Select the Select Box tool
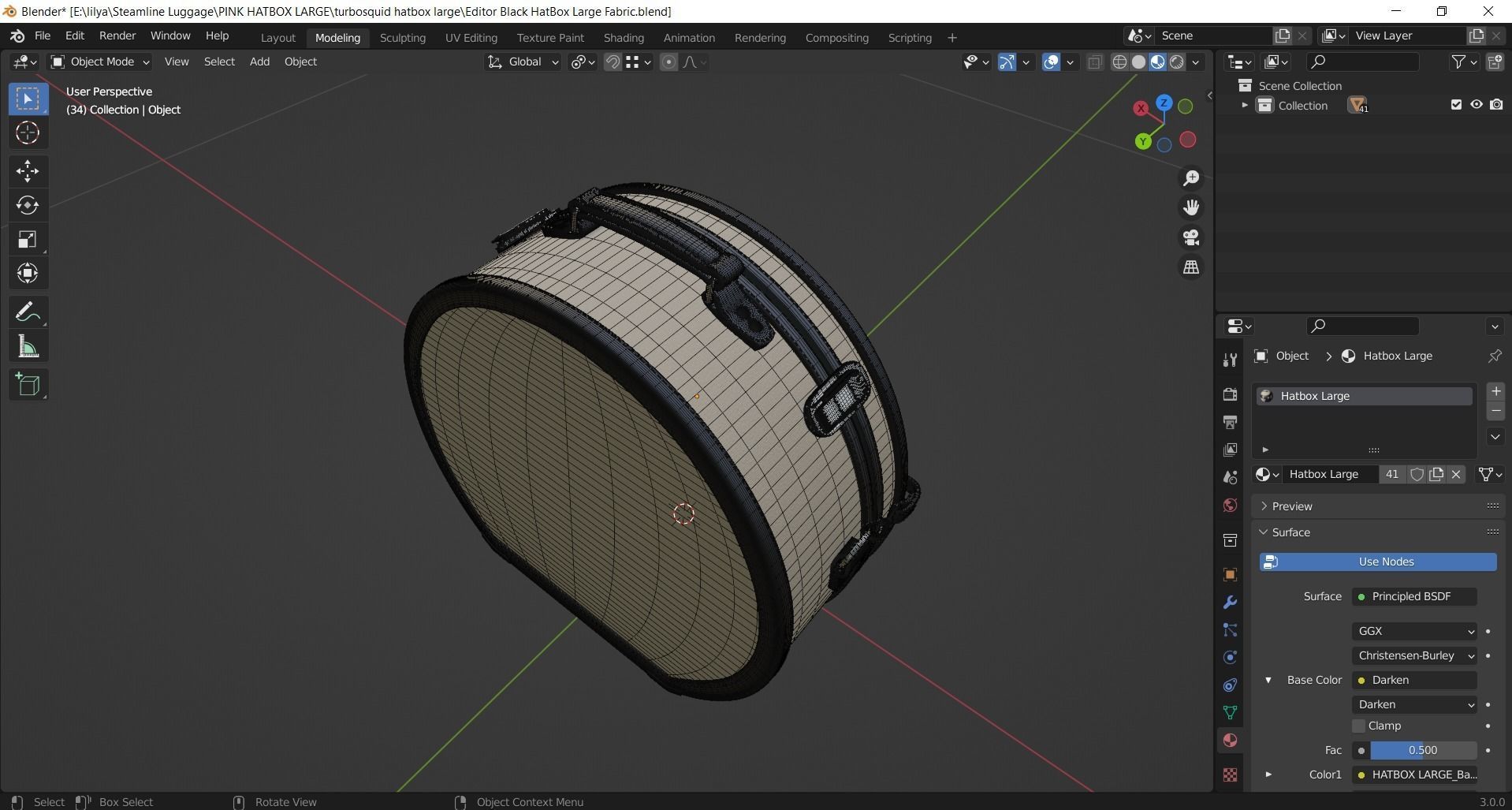Viewport: 1512px width, 810px height. (28, 99)
